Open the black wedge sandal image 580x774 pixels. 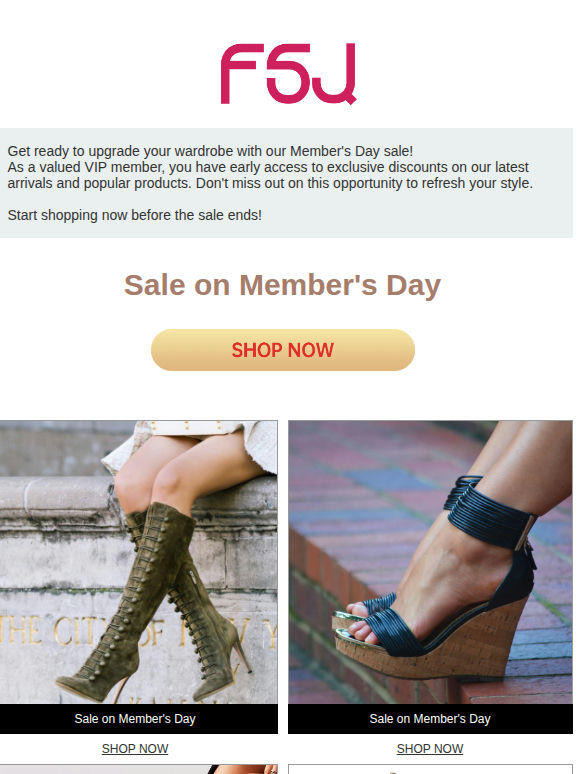click(x=430, y=562)
